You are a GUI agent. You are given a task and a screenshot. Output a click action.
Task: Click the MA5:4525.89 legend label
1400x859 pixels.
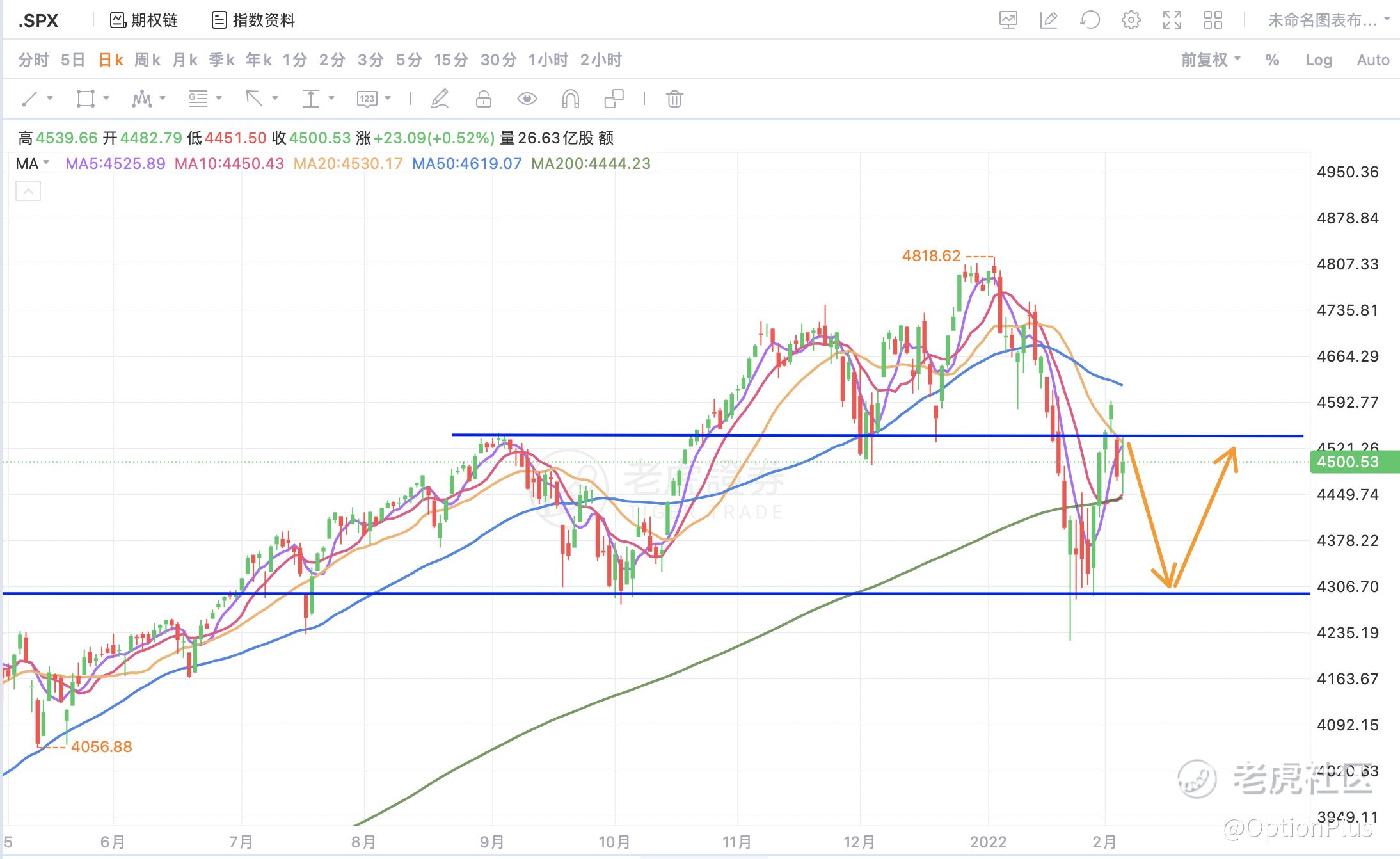[115, 164]
